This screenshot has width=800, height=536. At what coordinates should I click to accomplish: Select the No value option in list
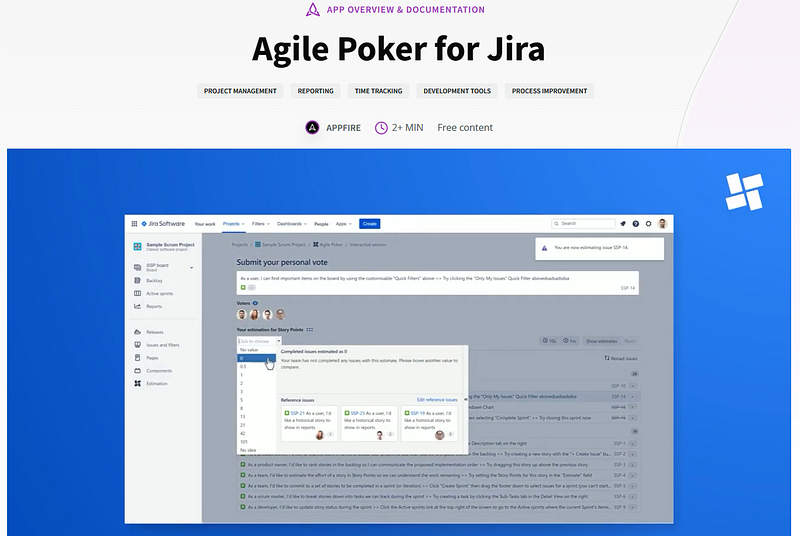coord(257,350)
